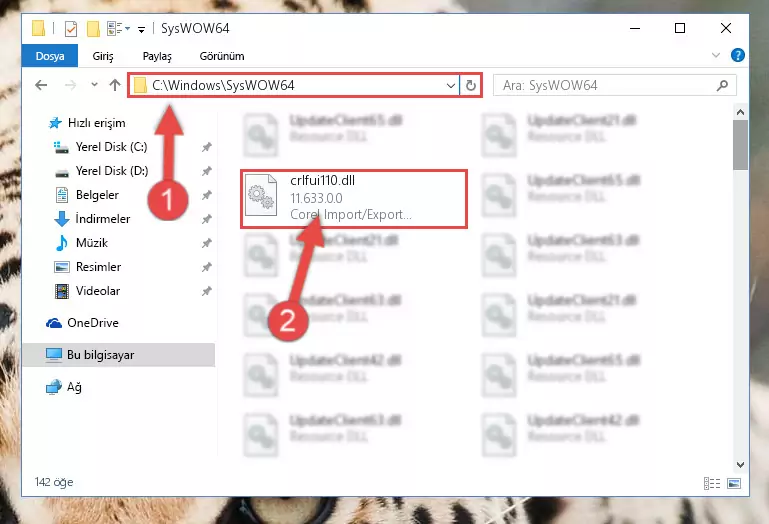
Task: Open recent locations dropdown arrow
Action: (x=94, y=85)
